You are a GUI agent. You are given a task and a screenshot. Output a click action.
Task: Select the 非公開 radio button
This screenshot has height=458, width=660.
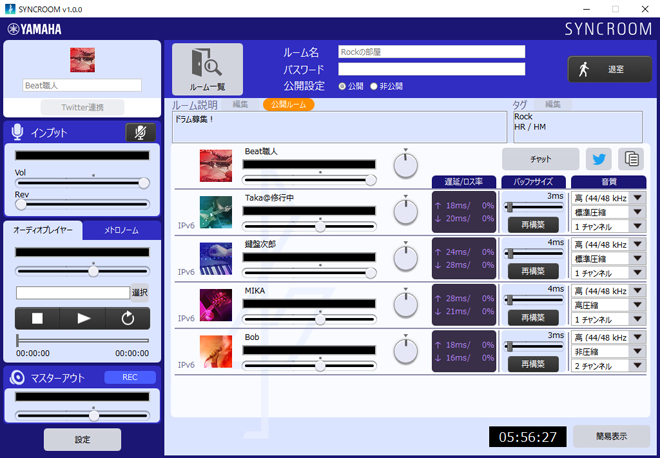[x=374, y=86]
